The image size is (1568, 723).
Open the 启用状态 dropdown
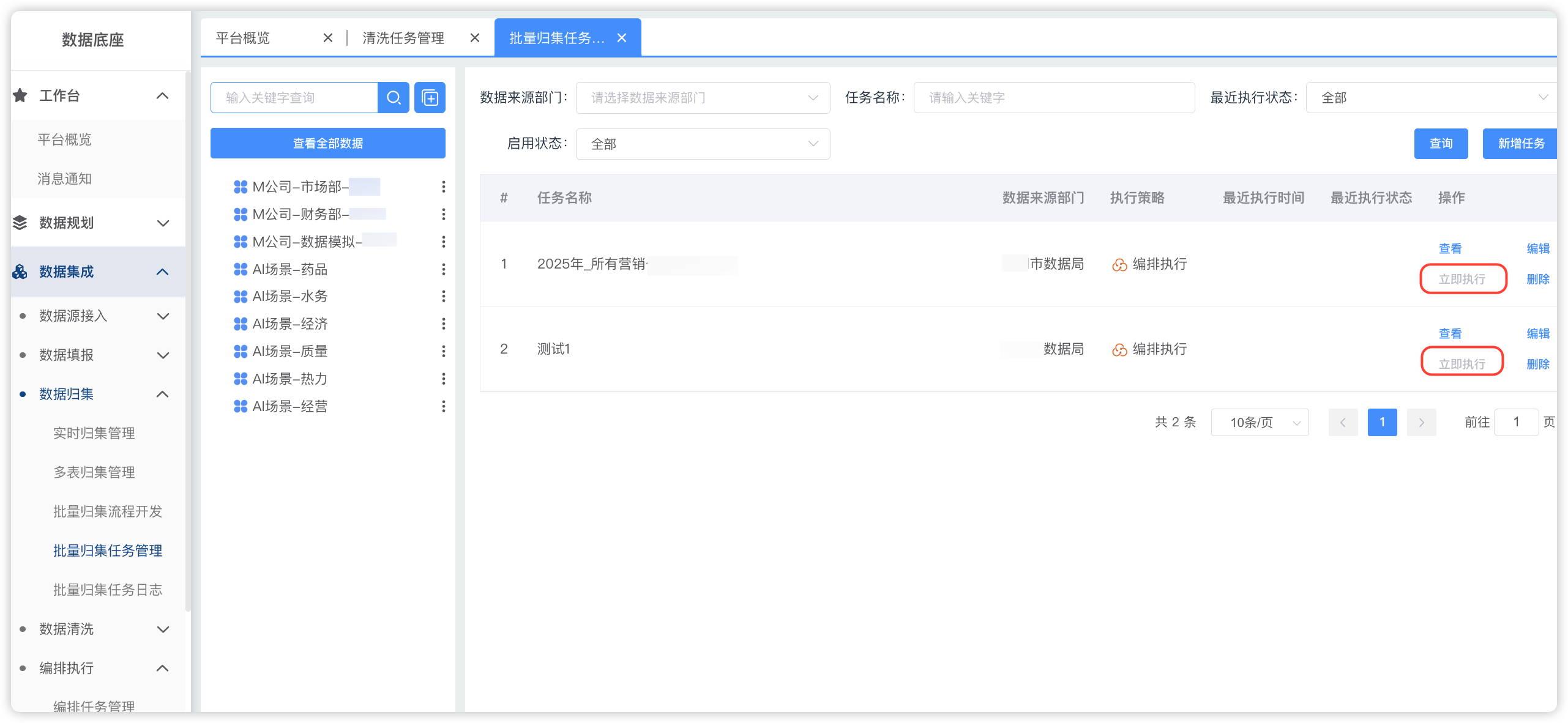click(702, 144)
